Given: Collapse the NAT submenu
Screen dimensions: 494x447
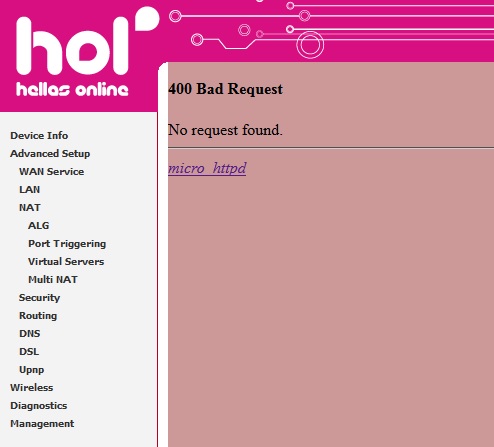Looking at the screenshot, I should pyautogui.click(x=30, y=208).
